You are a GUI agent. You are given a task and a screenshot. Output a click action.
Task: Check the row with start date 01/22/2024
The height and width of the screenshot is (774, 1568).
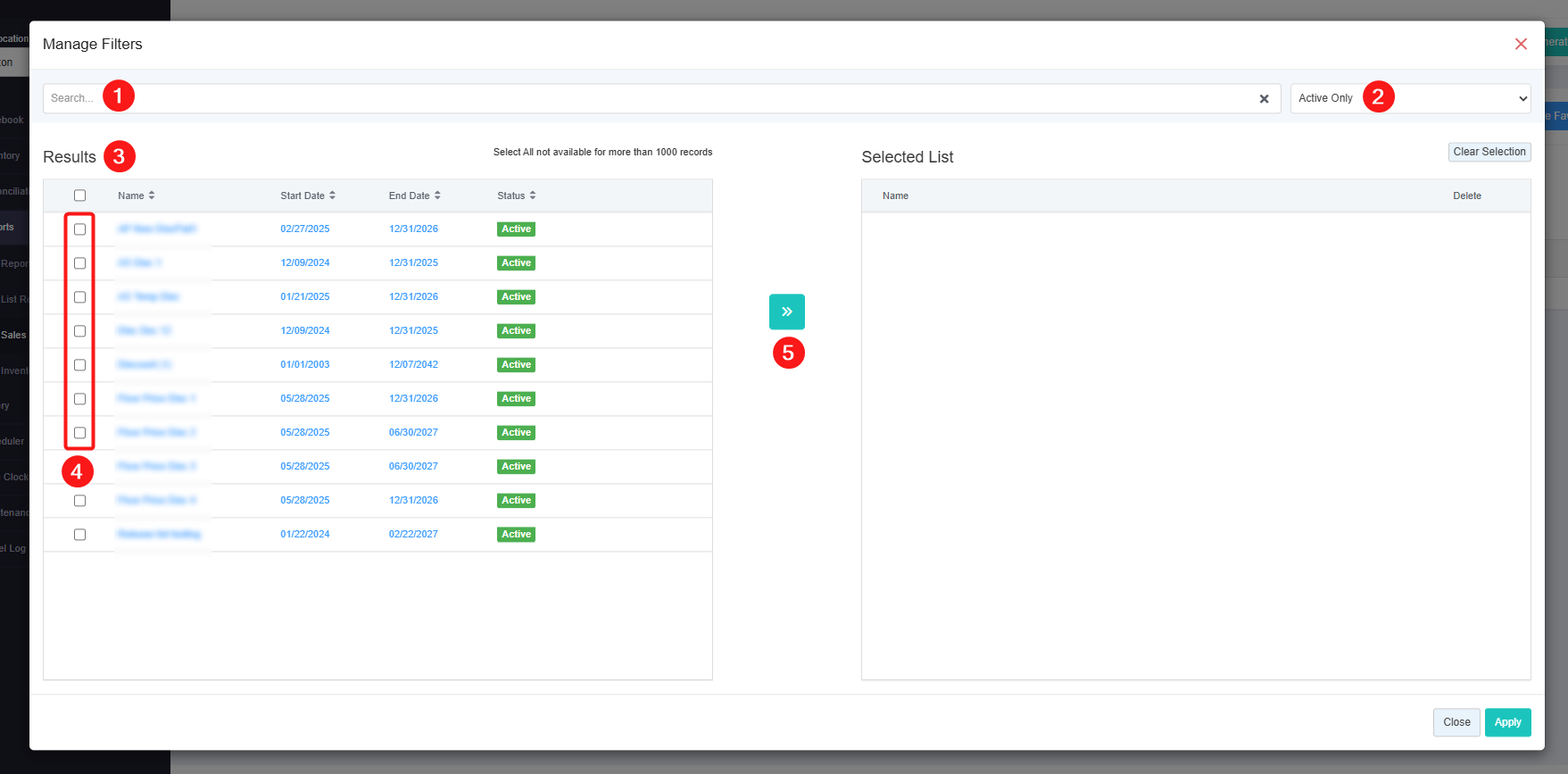click(80, 535)
